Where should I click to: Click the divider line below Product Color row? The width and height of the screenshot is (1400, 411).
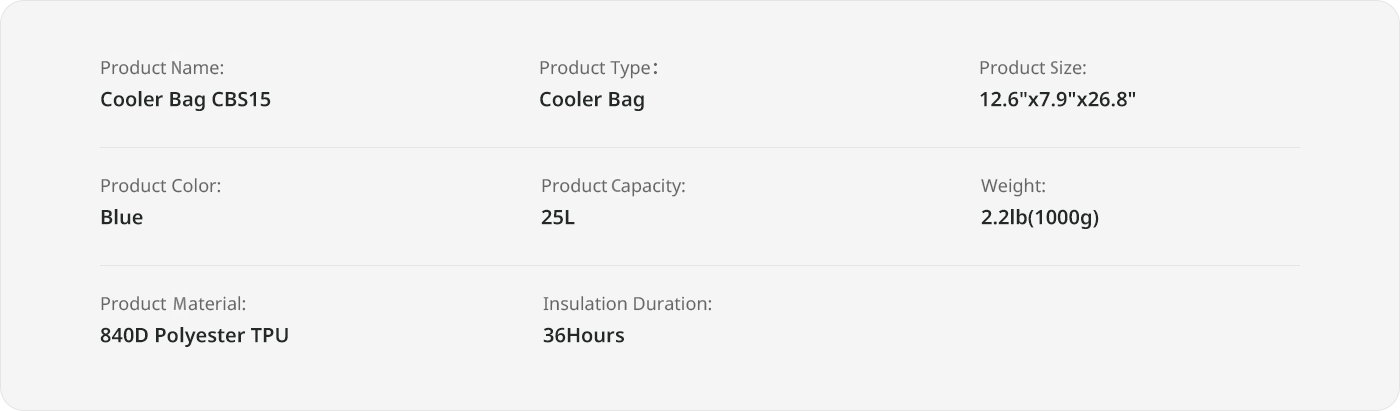[x=700, y=266]
